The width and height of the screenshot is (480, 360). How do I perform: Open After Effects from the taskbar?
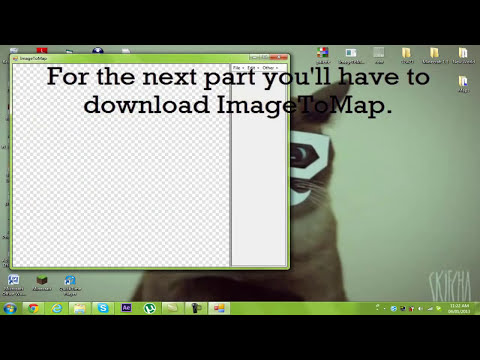(126, 308)
